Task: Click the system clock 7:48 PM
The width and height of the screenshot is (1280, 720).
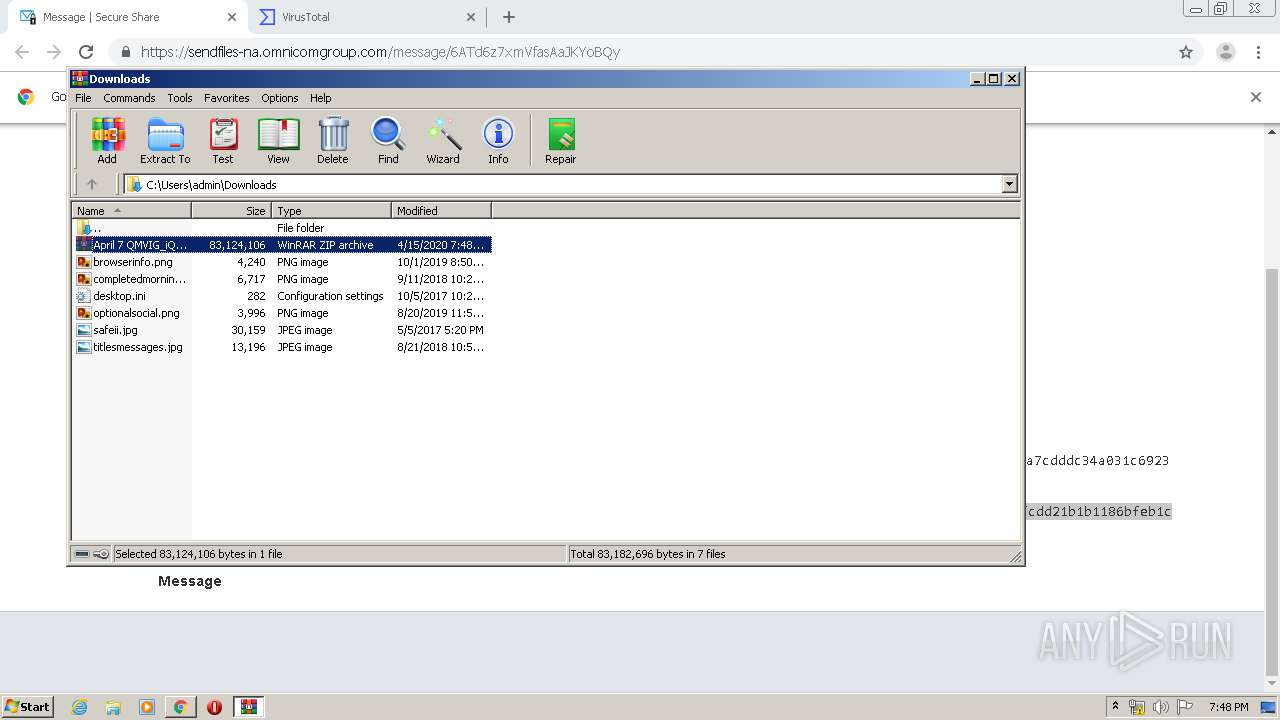Action: 1228,707
